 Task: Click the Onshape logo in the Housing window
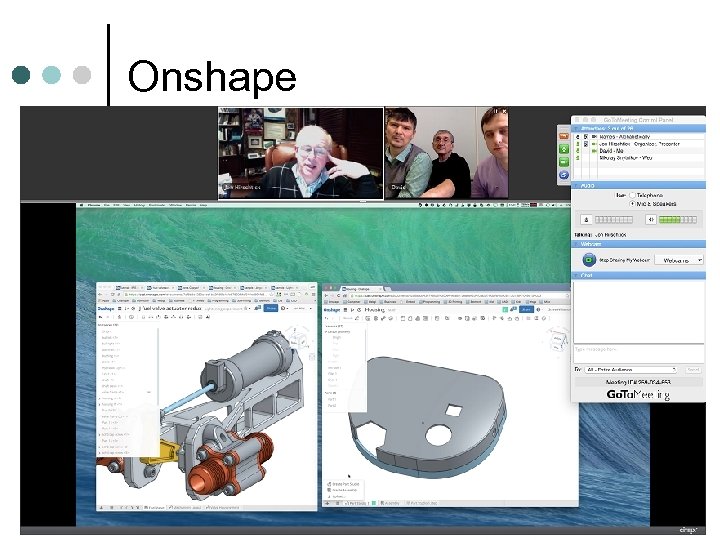(x=332, y=310)
